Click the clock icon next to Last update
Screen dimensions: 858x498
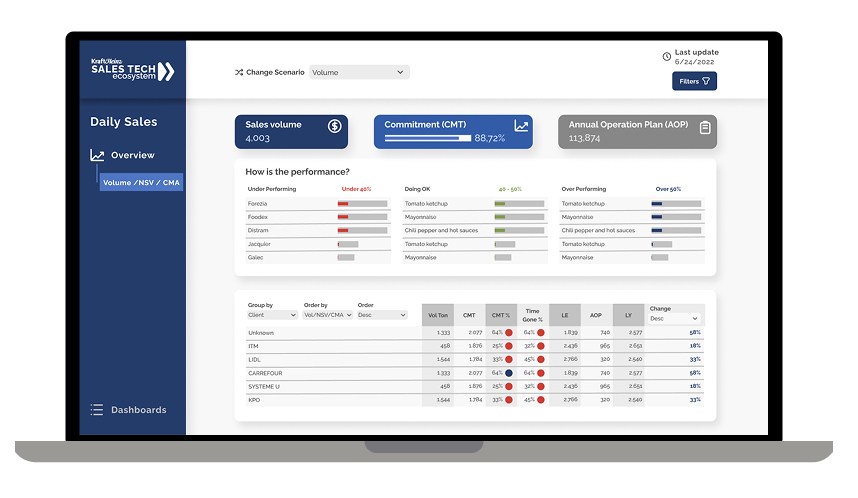point(666,56)
